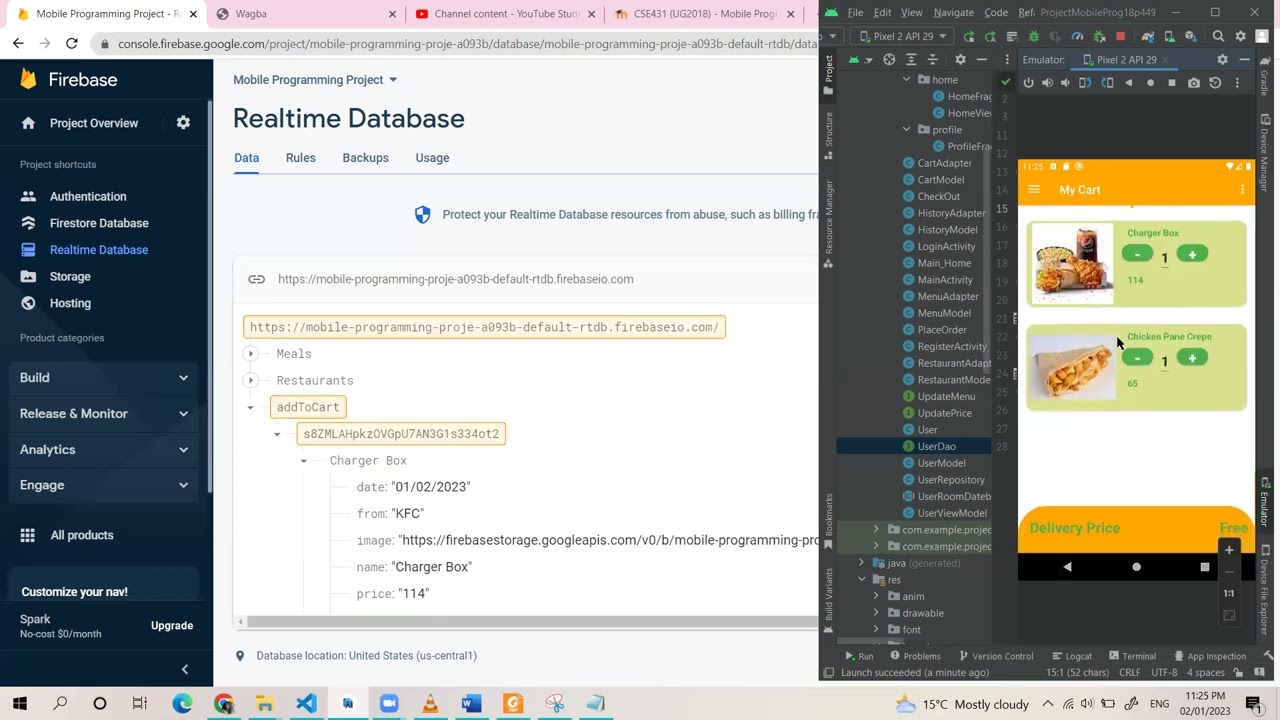This screenshot has width=1280, height=720.
Task: Open overflow menu in My Cart app bar
Action: tap(1242, 190)
